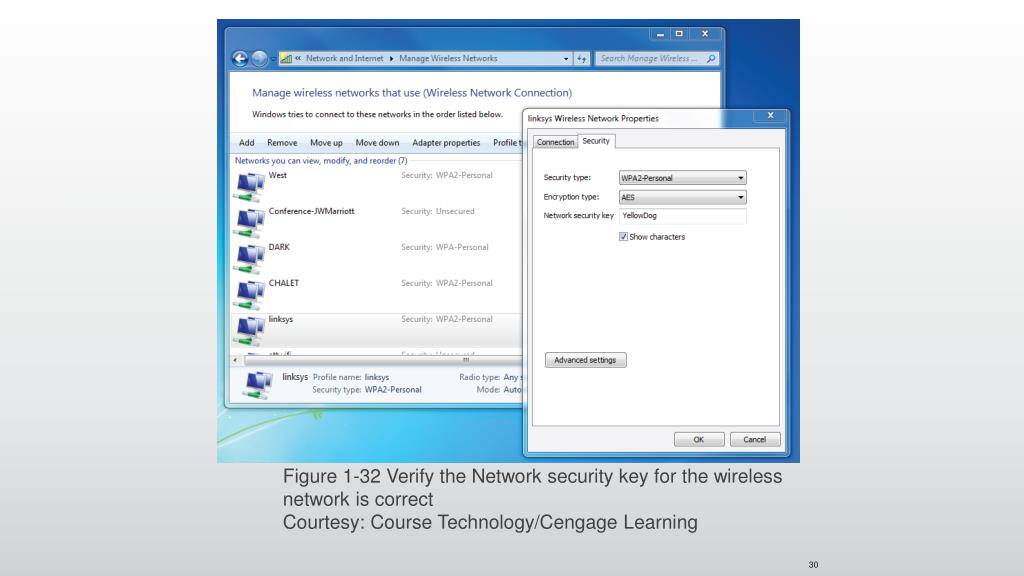
Task: Select the DARK network icon
Action: pyautogui.click(x=249, y=259)
